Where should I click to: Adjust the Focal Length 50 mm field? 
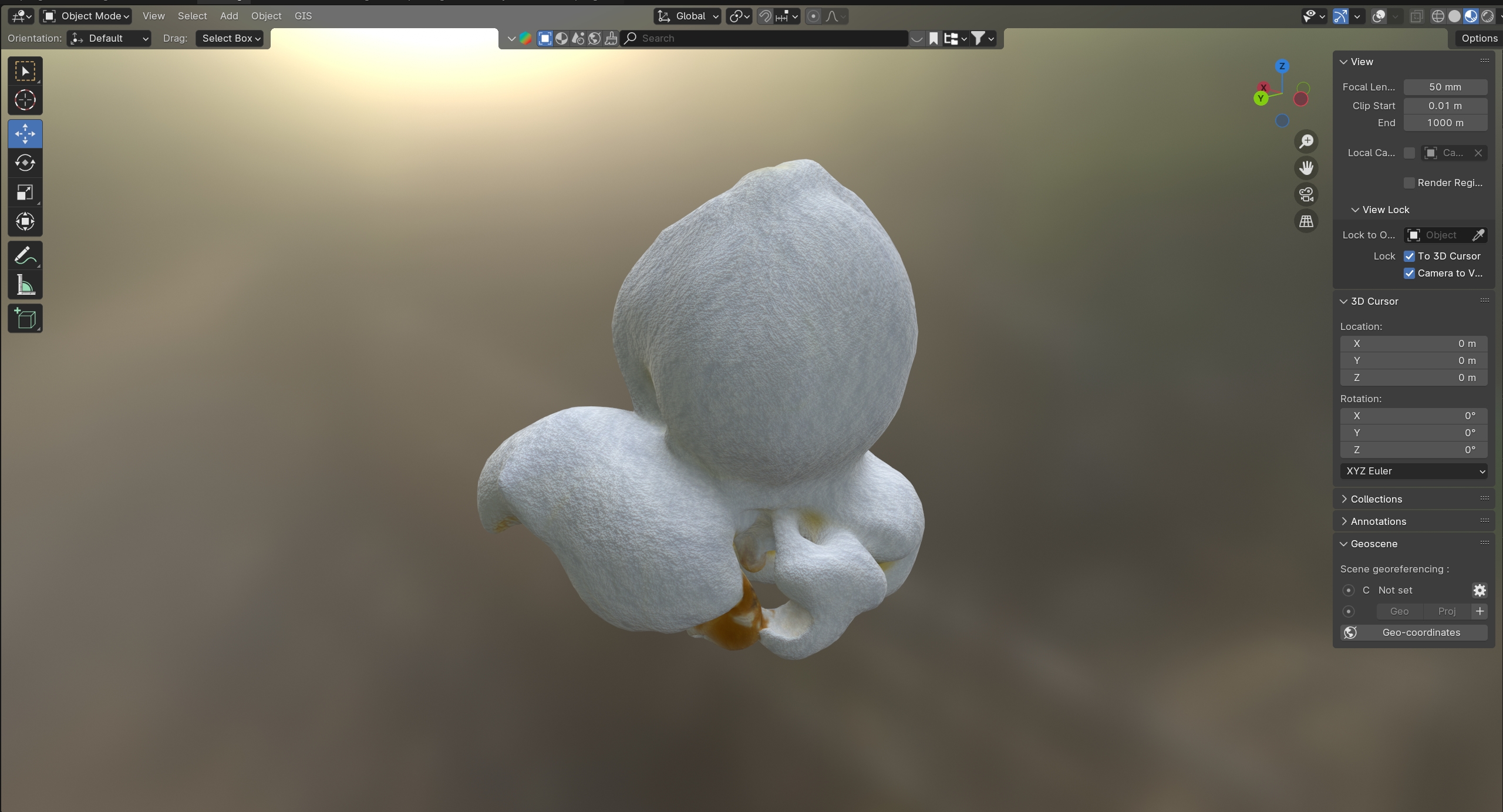coord(1445,87)
